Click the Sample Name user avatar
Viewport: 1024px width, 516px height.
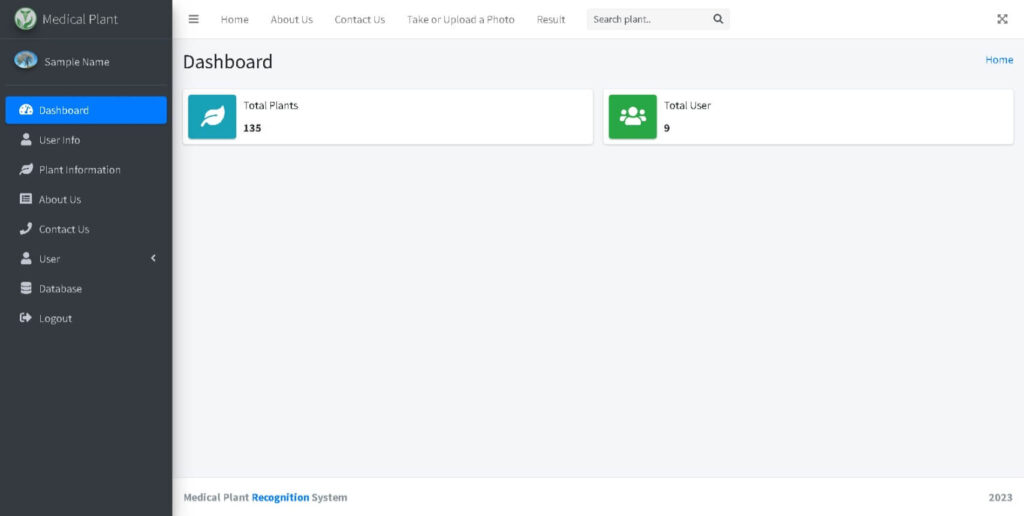point(26,61)
